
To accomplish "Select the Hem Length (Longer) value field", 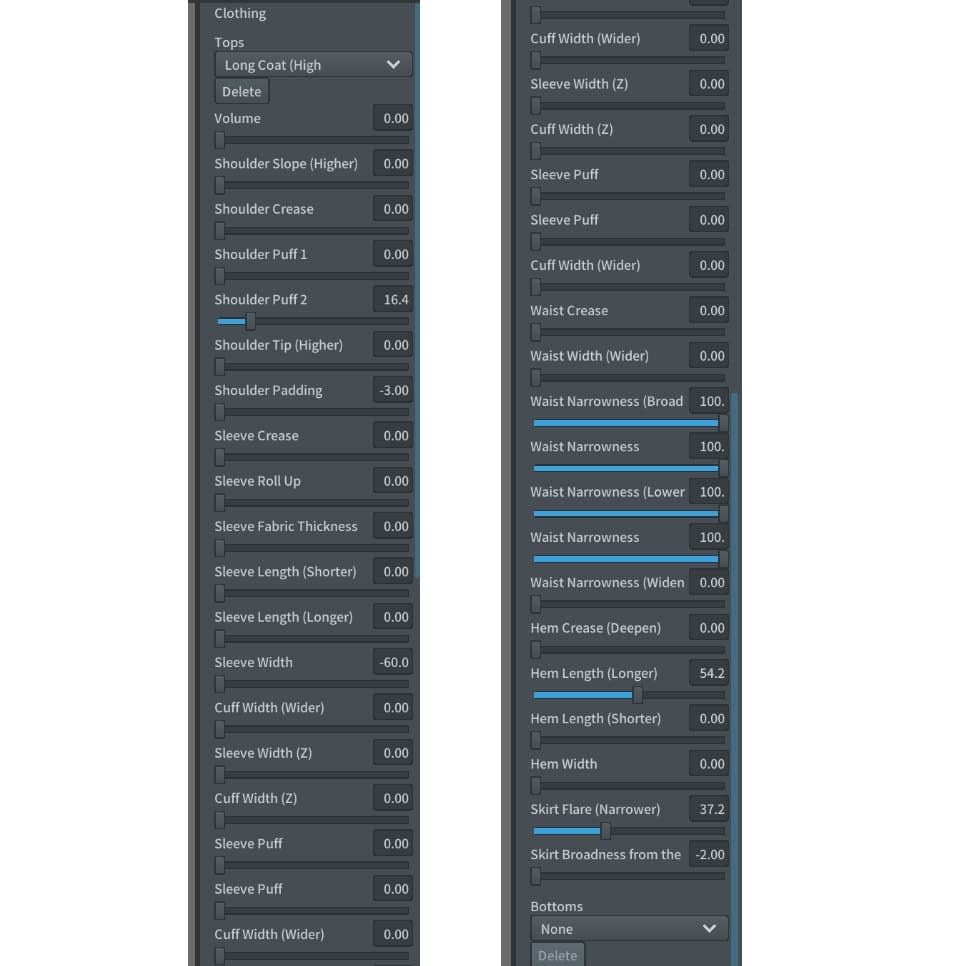I will point(709,674).
